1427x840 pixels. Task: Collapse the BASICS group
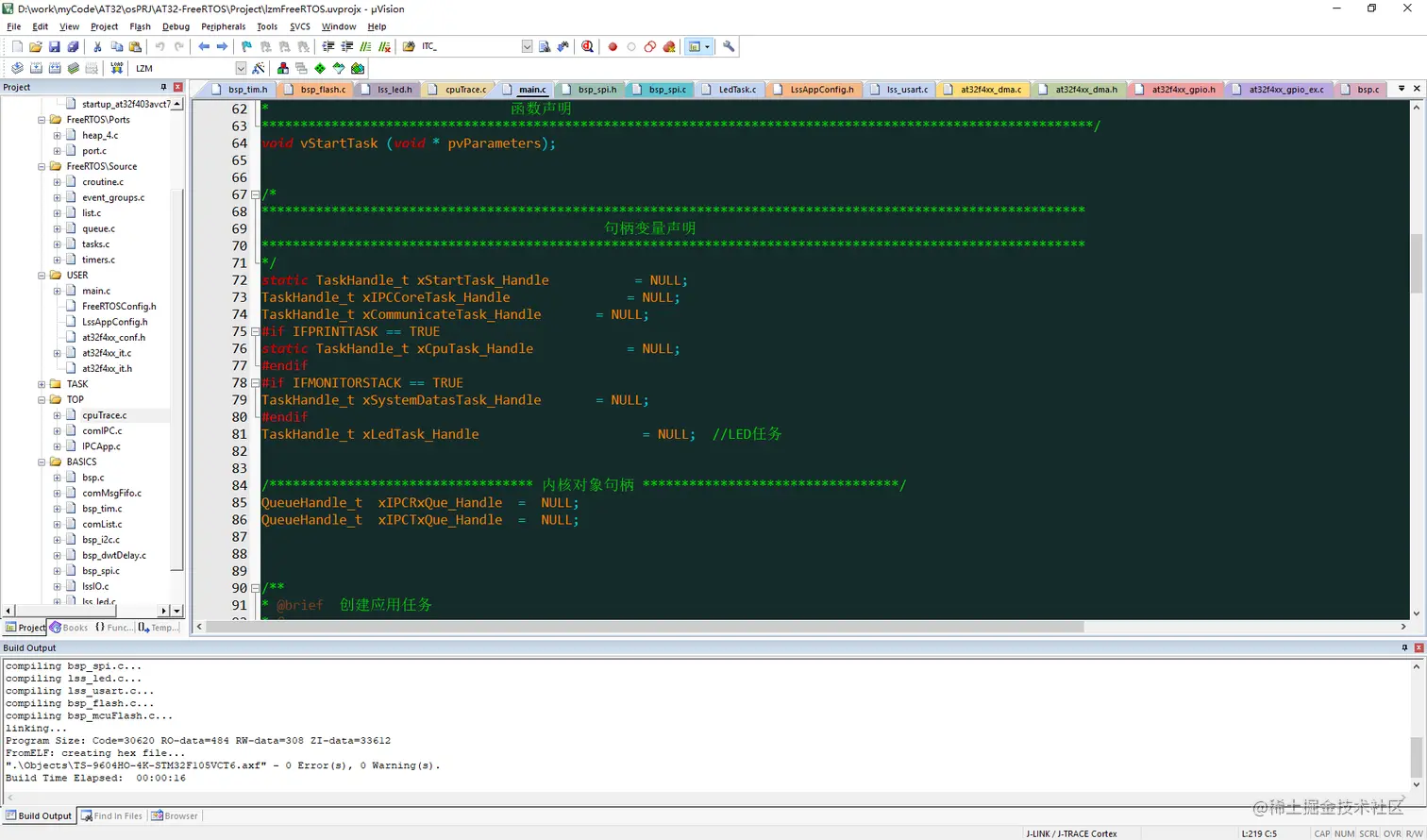pyautogui.click(x=42, y=462)
